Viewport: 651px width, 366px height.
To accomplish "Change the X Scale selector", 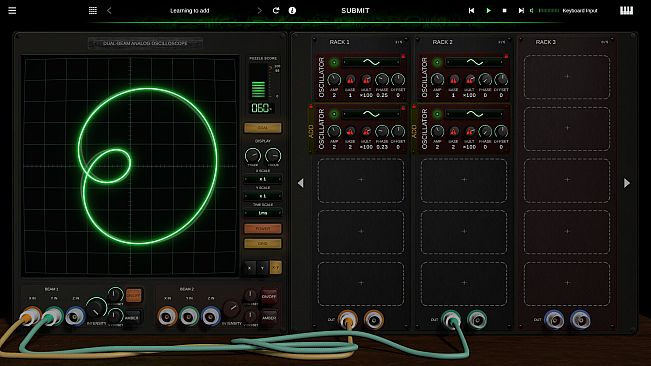I will [263, 179].
